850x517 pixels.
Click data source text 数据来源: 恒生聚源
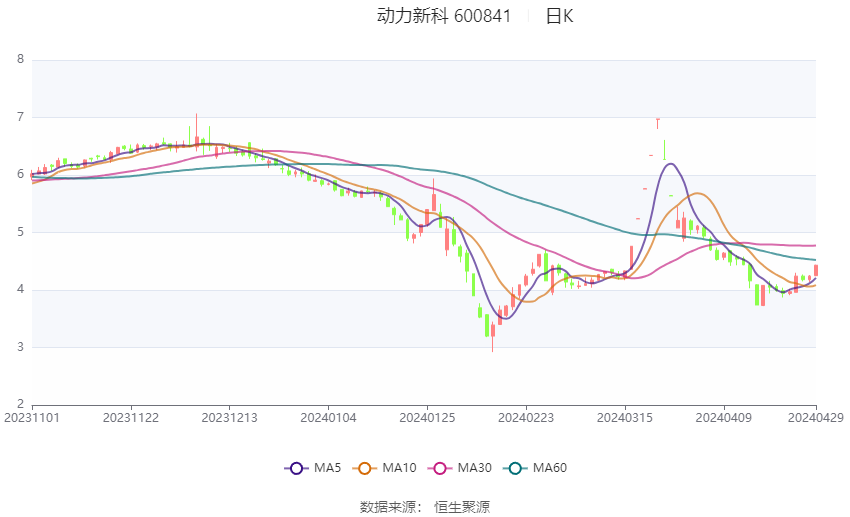coord(425,507)
